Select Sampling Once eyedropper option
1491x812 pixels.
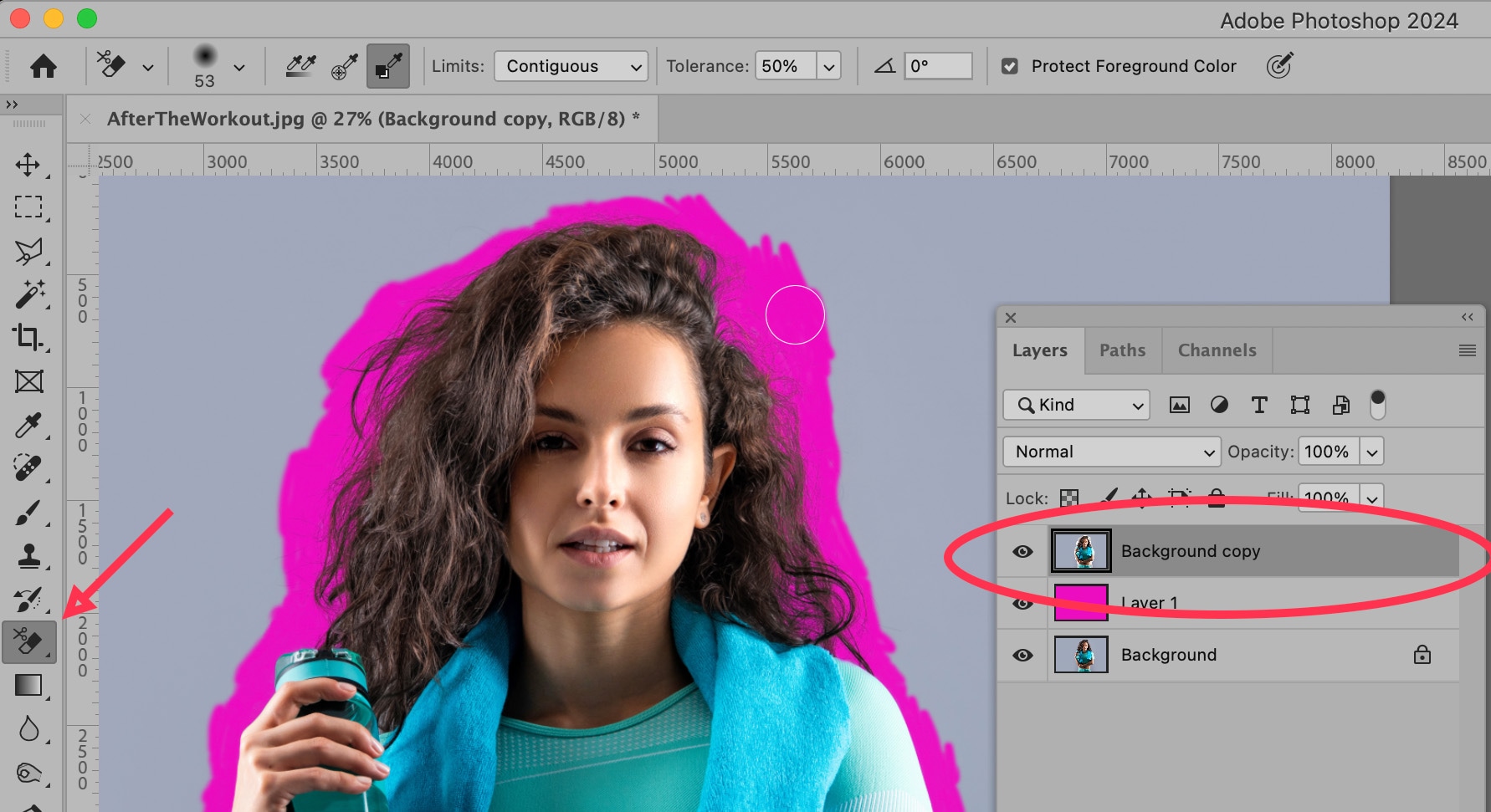344,66
